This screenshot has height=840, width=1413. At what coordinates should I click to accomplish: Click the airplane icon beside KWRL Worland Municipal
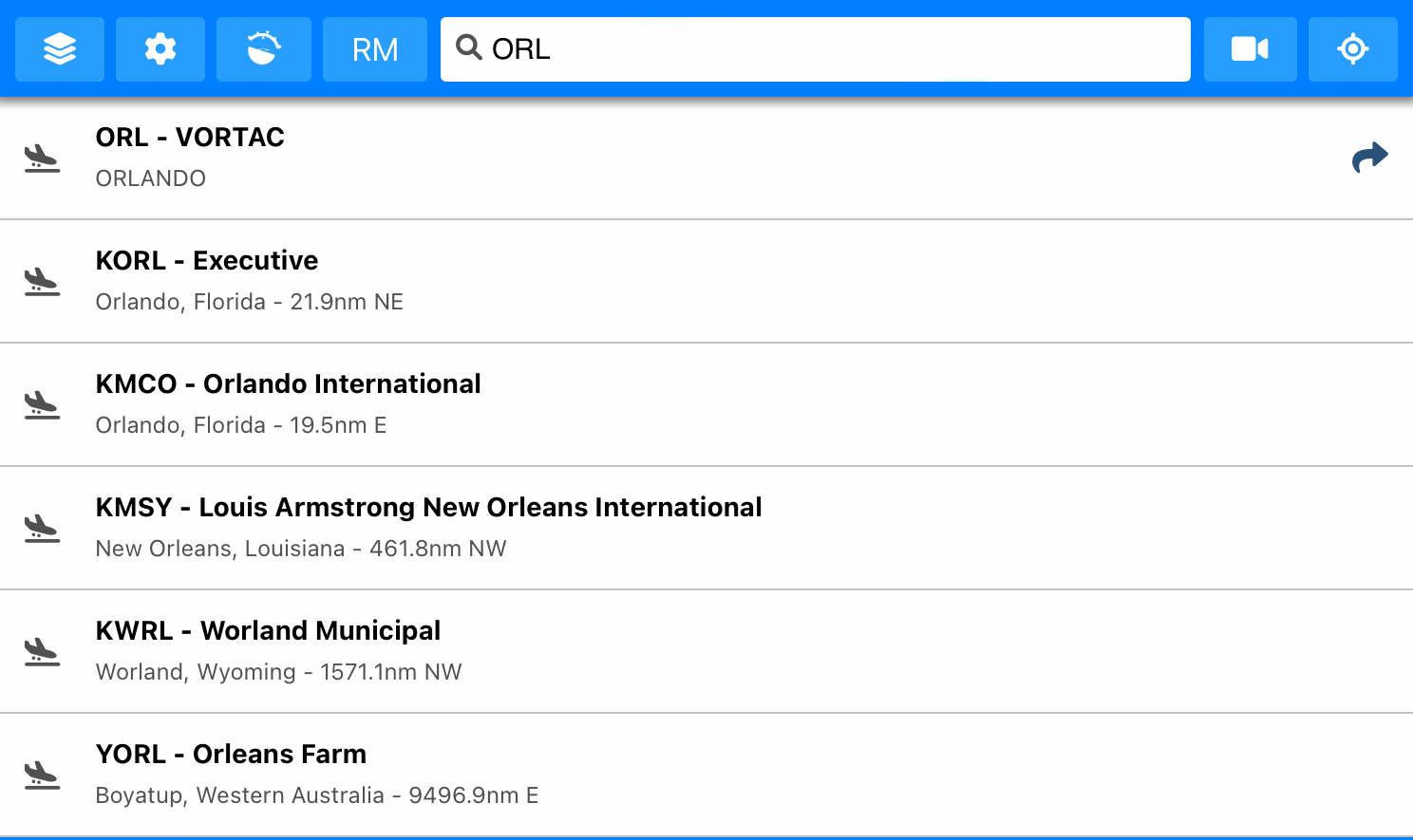42,651
